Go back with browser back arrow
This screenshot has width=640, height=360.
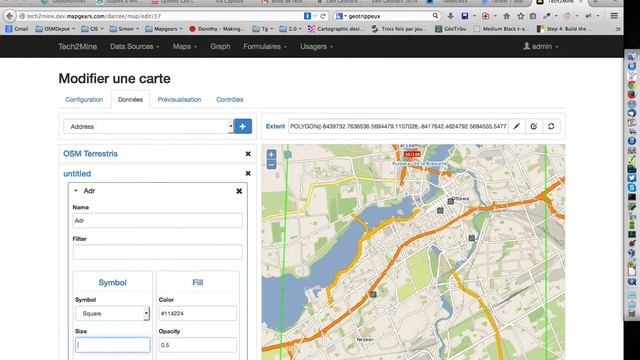[10, 16]
